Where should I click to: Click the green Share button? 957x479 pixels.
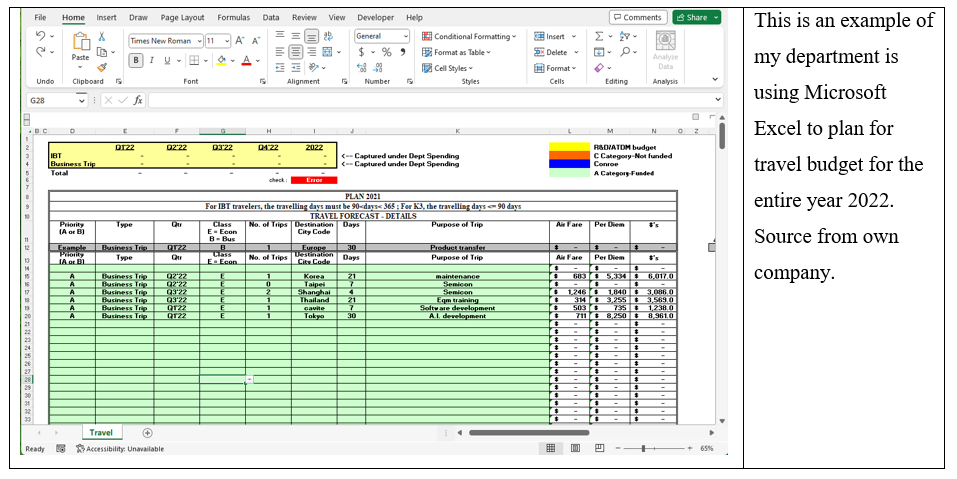point(696,17)
